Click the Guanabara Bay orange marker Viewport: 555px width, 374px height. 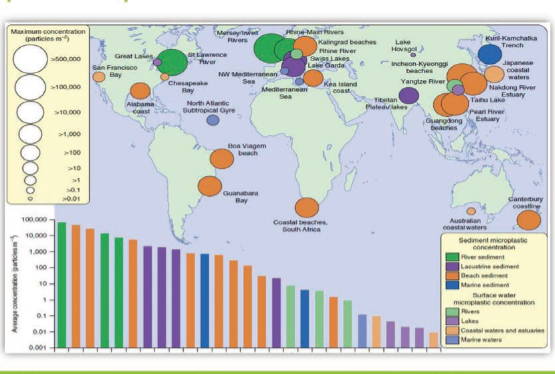point(210,186)
